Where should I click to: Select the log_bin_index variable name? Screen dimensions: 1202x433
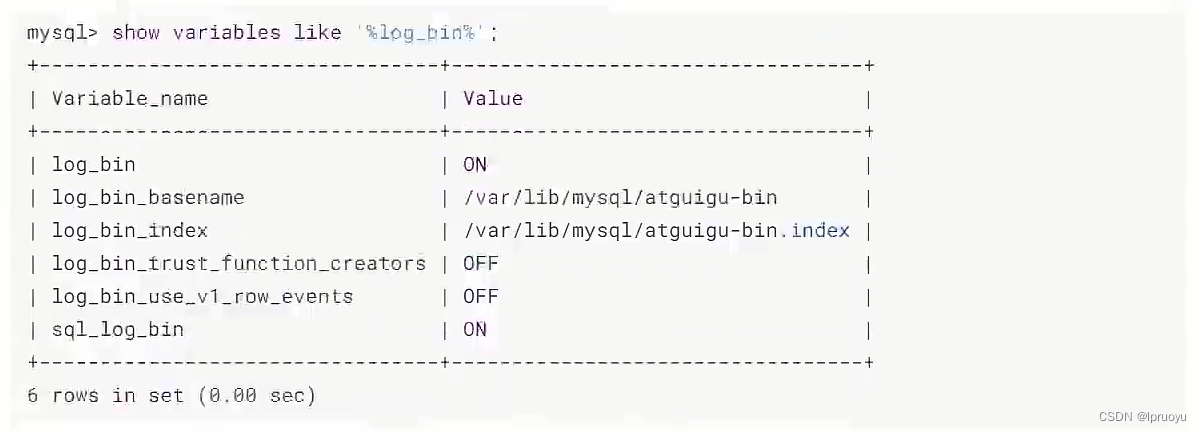point(130,230)
